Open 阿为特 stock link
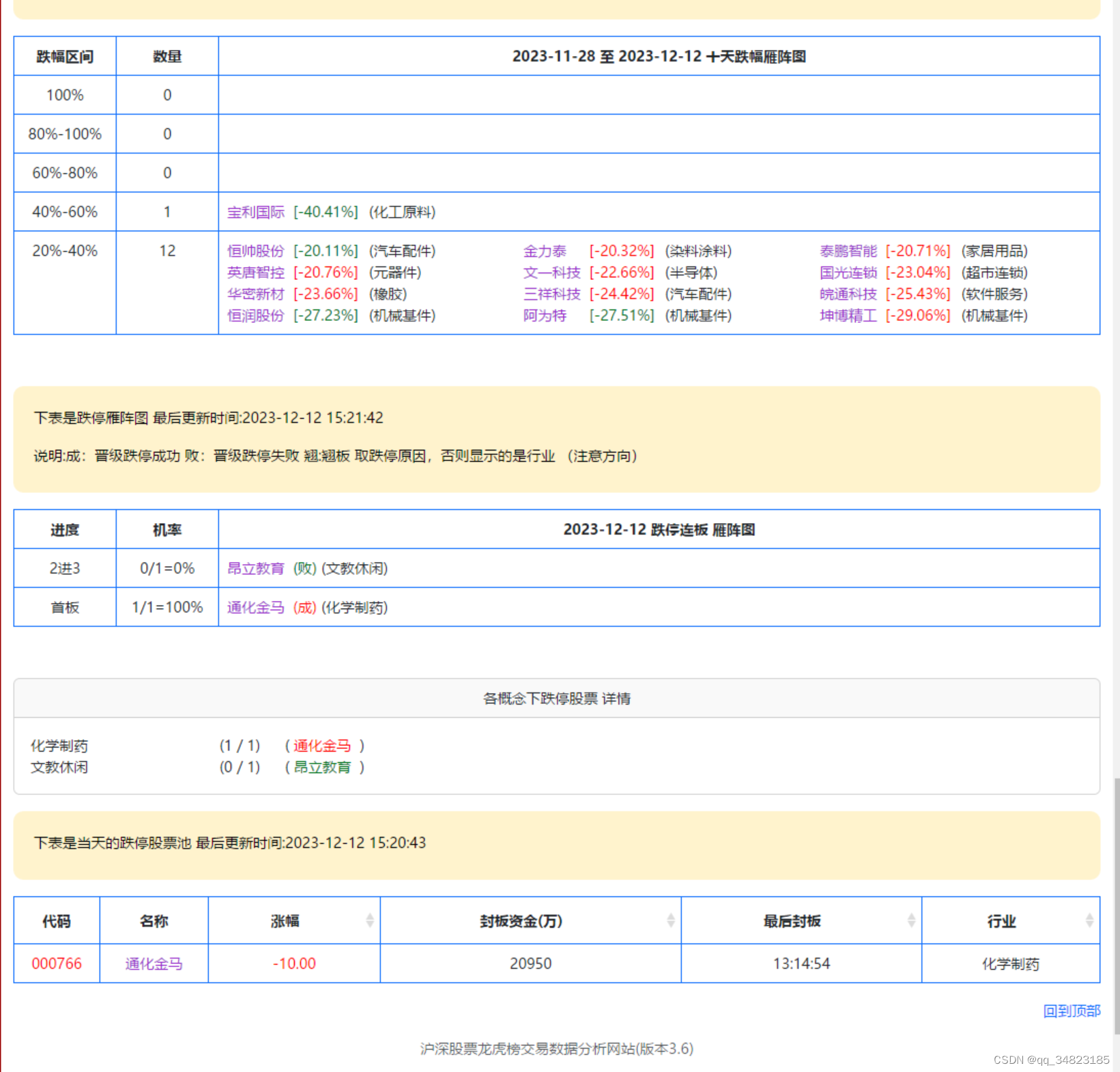Viewport: 1120px width, 1072px height. pos(545,315)
